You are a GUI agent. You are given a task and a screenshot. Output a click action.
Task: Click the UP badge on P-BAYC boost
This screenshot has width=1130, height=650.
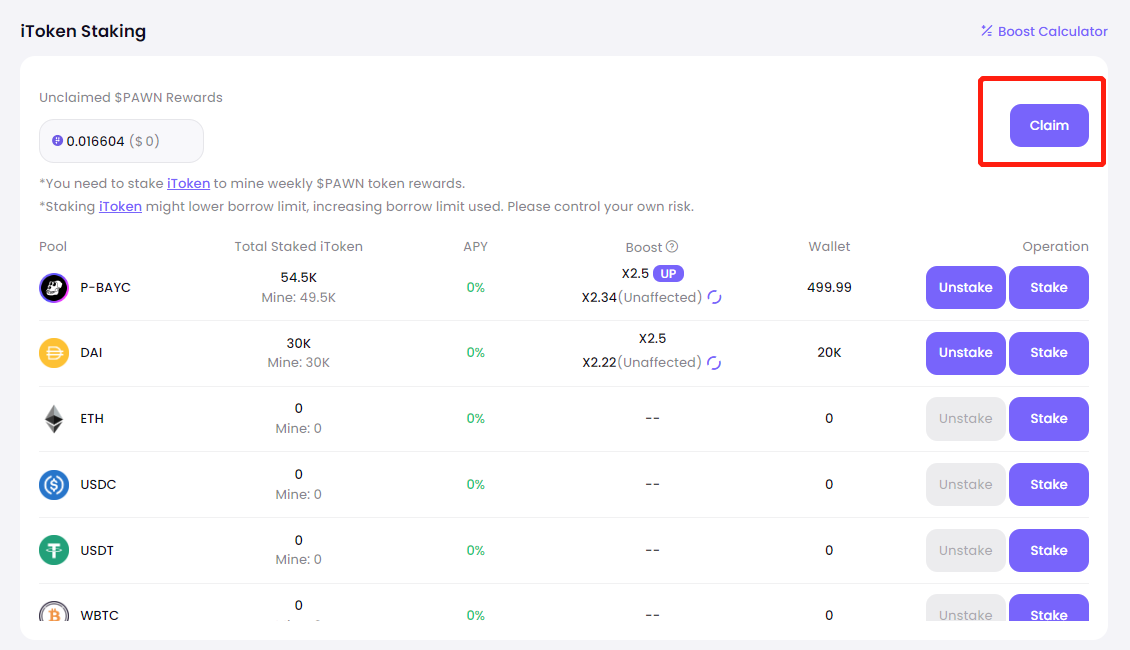668,273
